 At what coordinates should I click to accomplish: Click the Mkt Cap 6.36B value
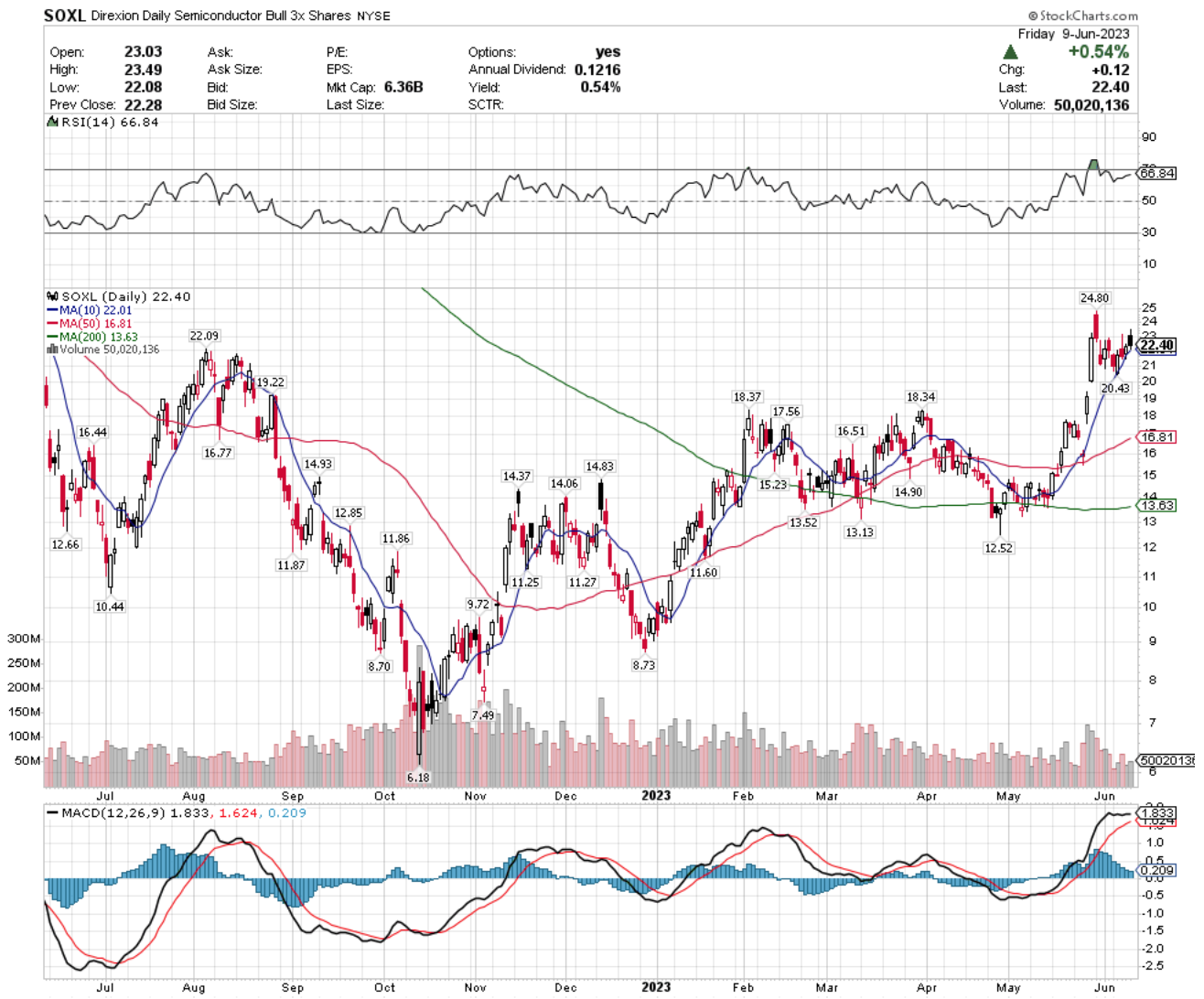(x=403, y=87)
